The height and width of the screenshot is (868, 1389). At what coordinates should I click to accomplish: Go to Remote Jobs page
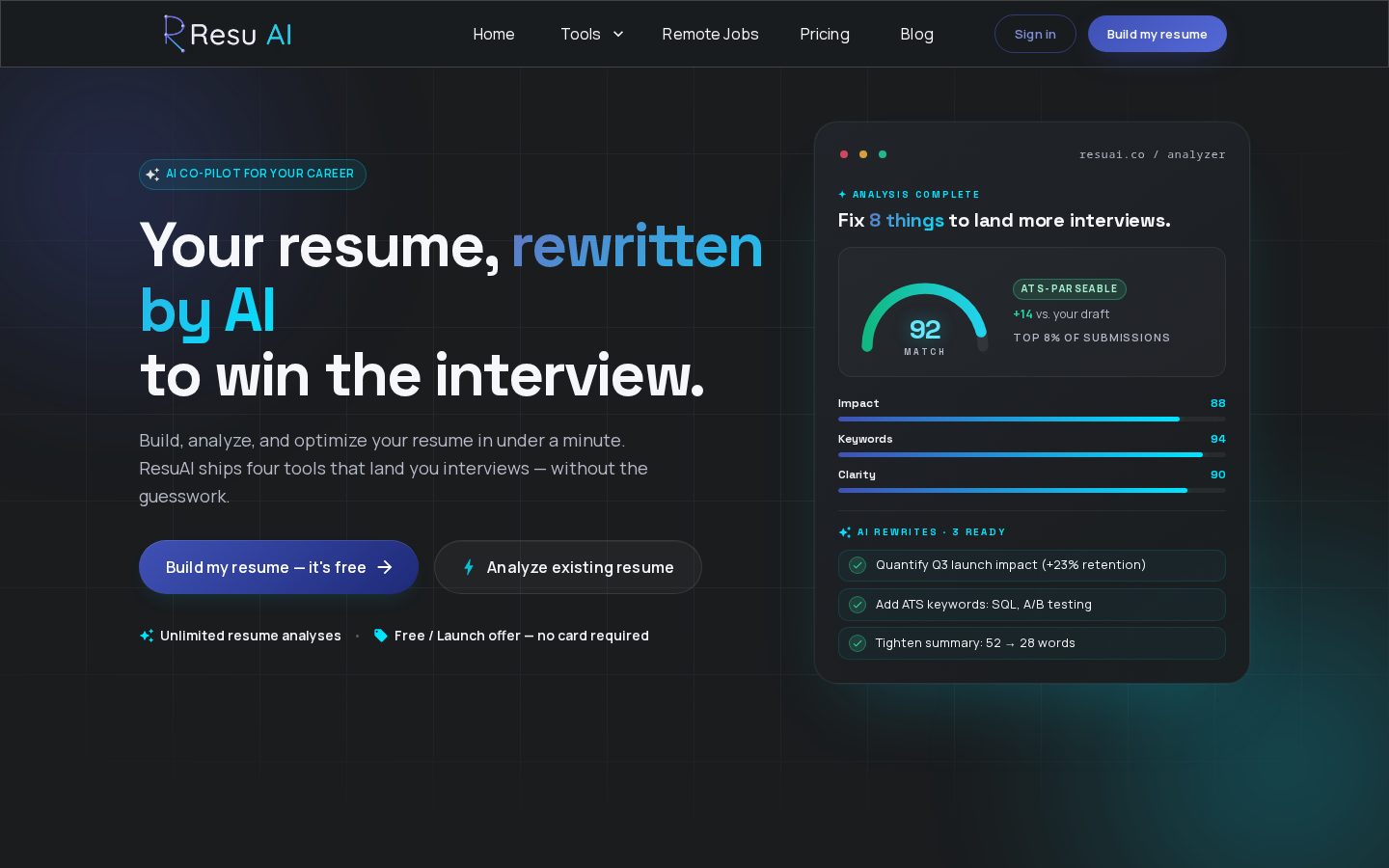[710, 34]
